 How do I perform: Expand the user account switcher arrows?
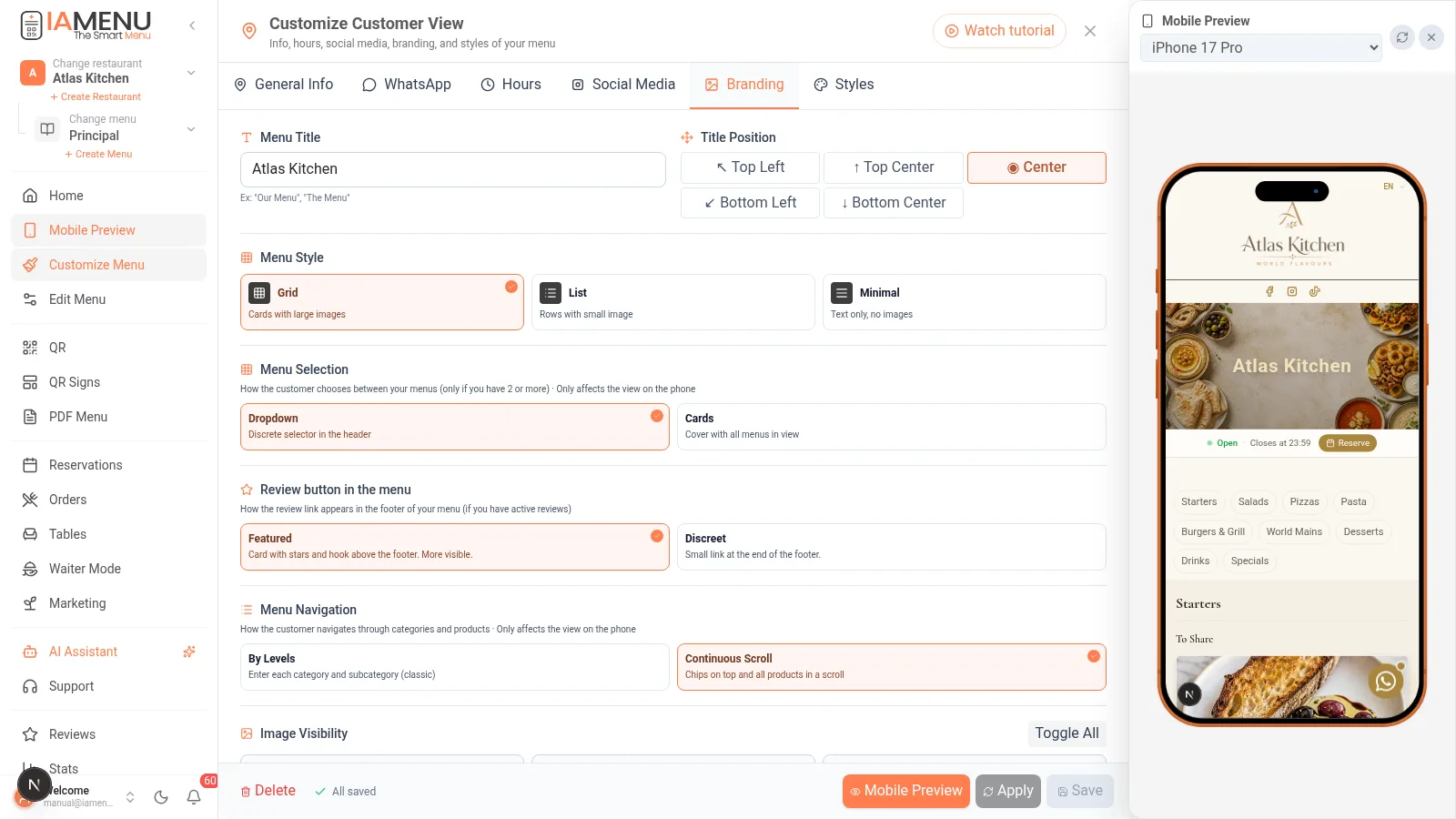pyautogui.click(x=130, y=797)
